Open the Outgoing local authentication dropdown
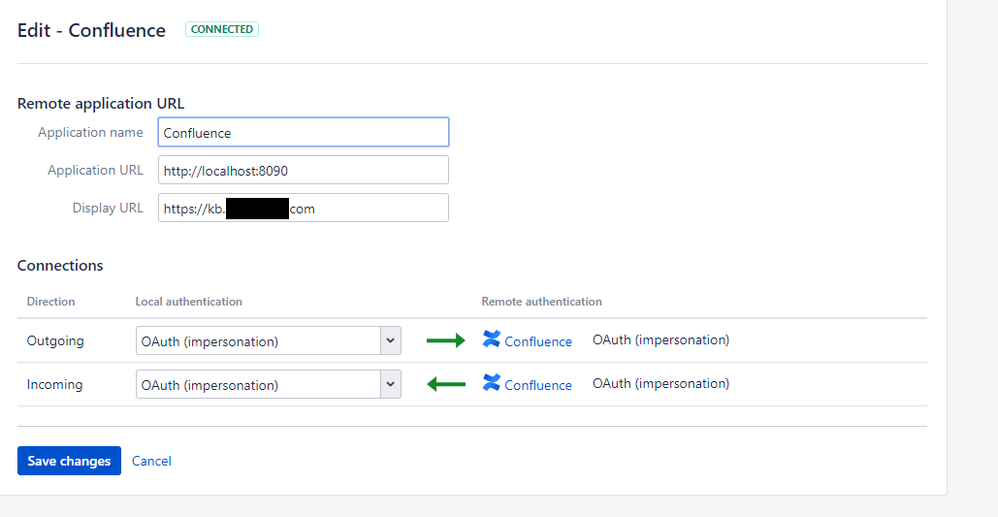The width and height of the screenshot is (998, 517). [269, 341]
